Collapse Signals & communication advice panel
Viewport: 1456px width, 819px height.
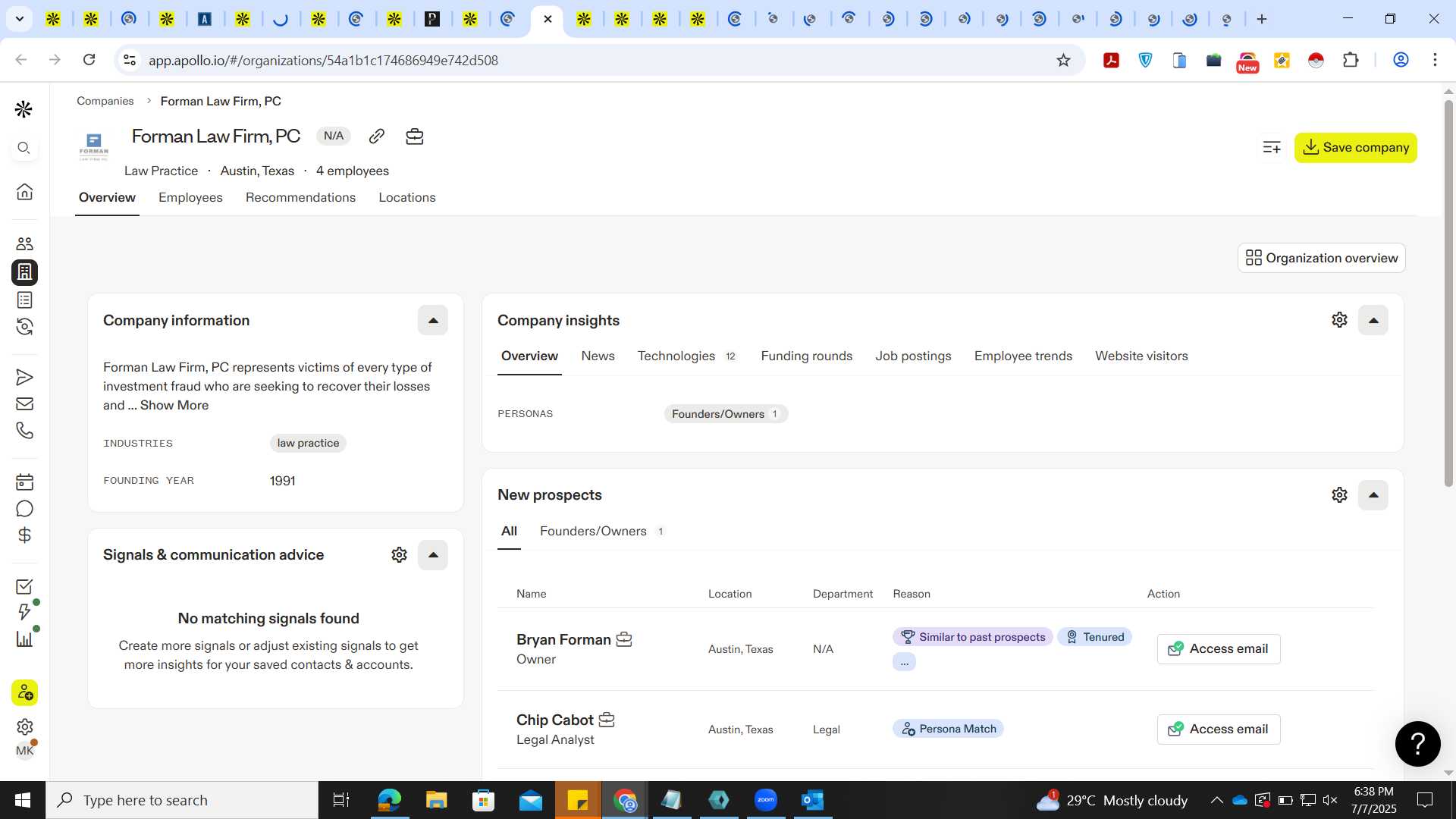(x=433, y=555)
